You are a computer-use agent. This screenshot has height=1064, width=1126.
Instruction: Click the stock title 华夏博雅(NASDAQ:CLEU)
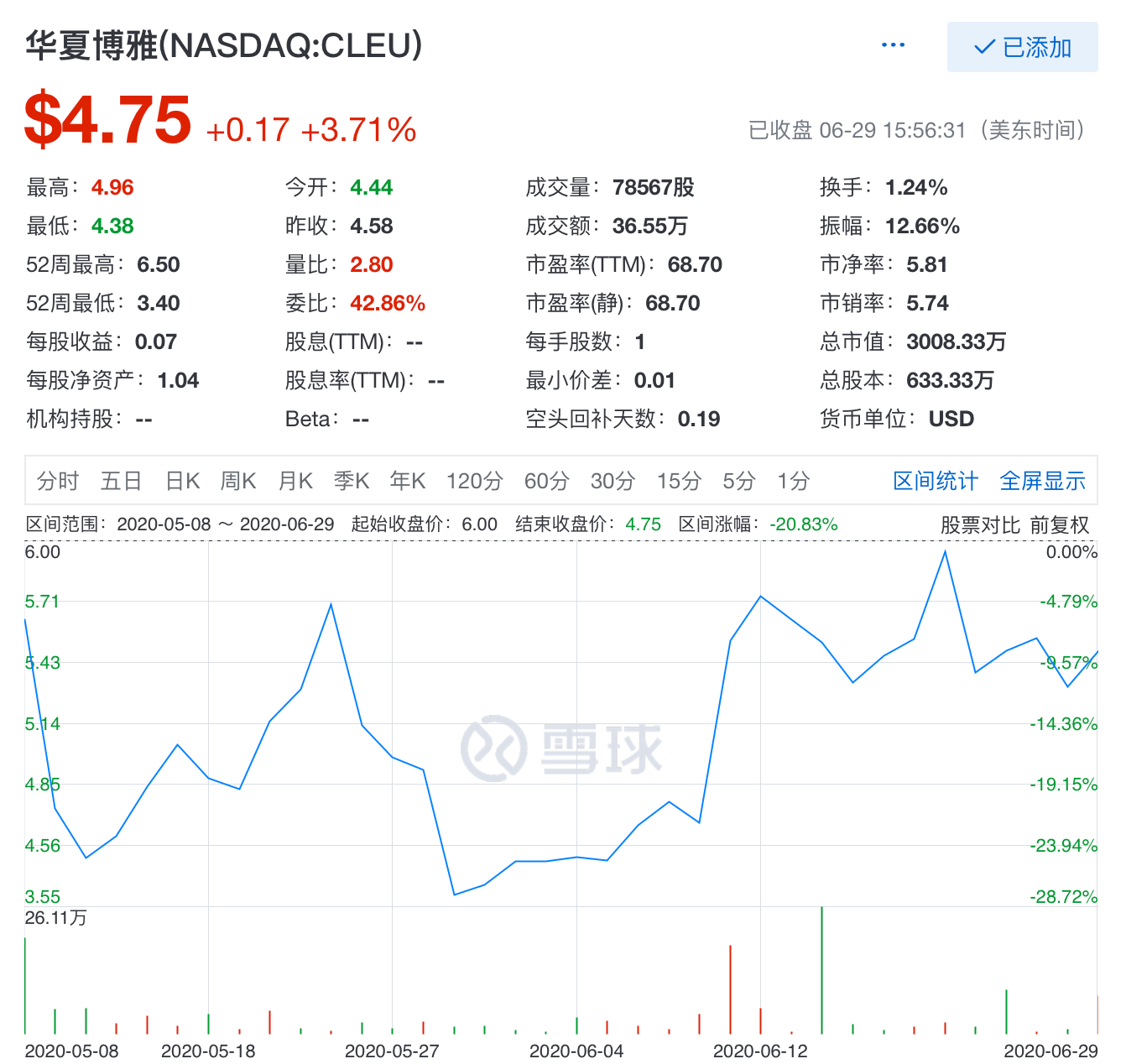click(x=224, y=45)
